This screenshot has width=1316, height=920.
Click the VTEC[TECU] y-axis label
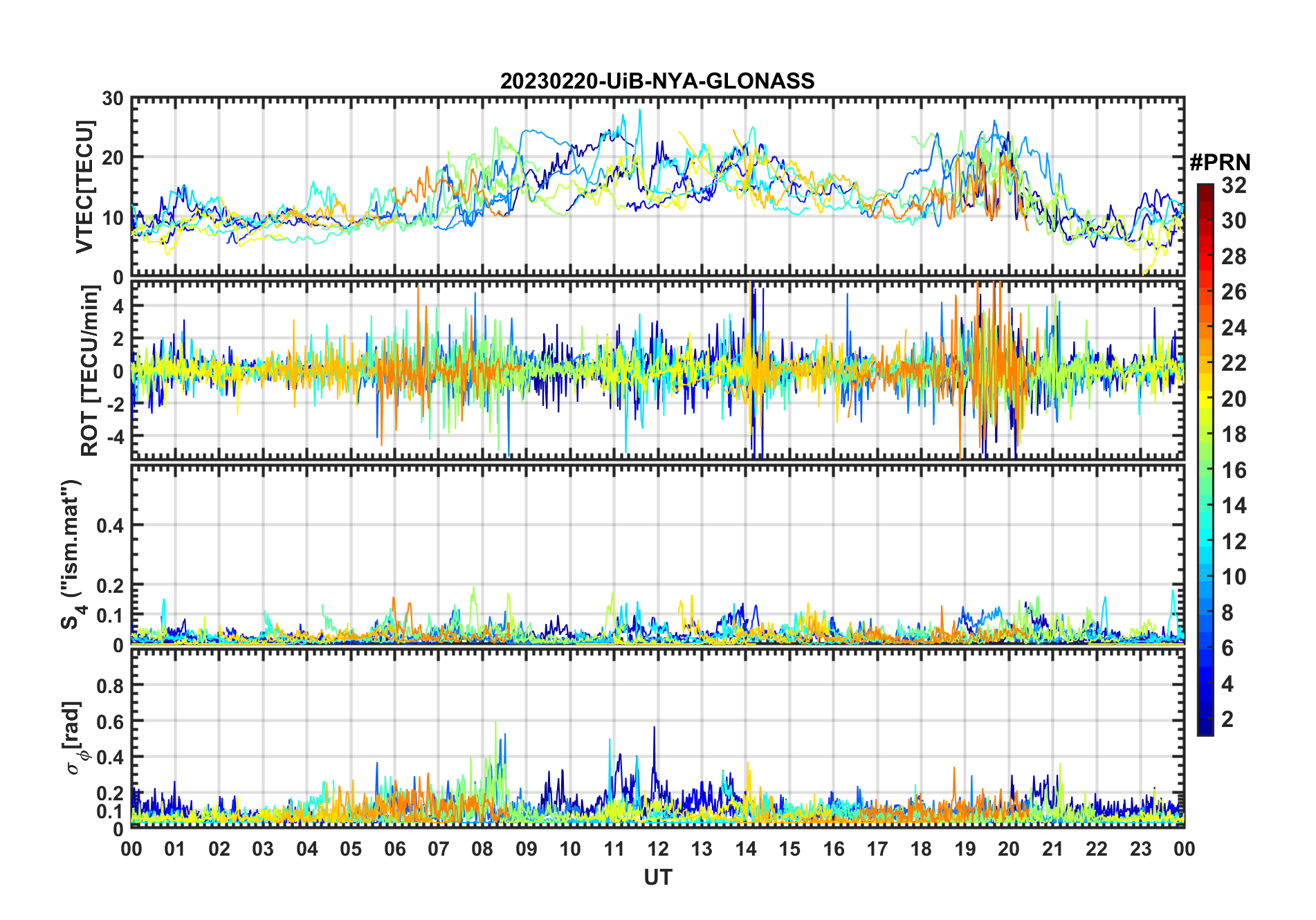pos(84,187)
